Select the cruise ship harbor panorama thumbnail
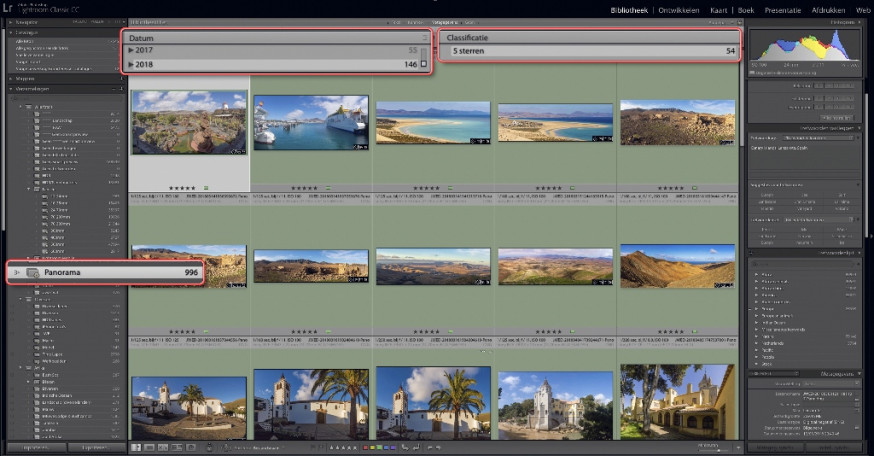 pyautogui.click(x=311, y=122)
